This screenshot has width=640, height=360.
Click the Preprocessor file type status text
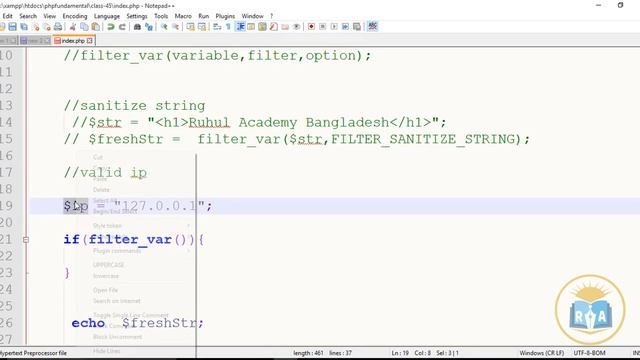pyautogui.click(x=33, y=353)
